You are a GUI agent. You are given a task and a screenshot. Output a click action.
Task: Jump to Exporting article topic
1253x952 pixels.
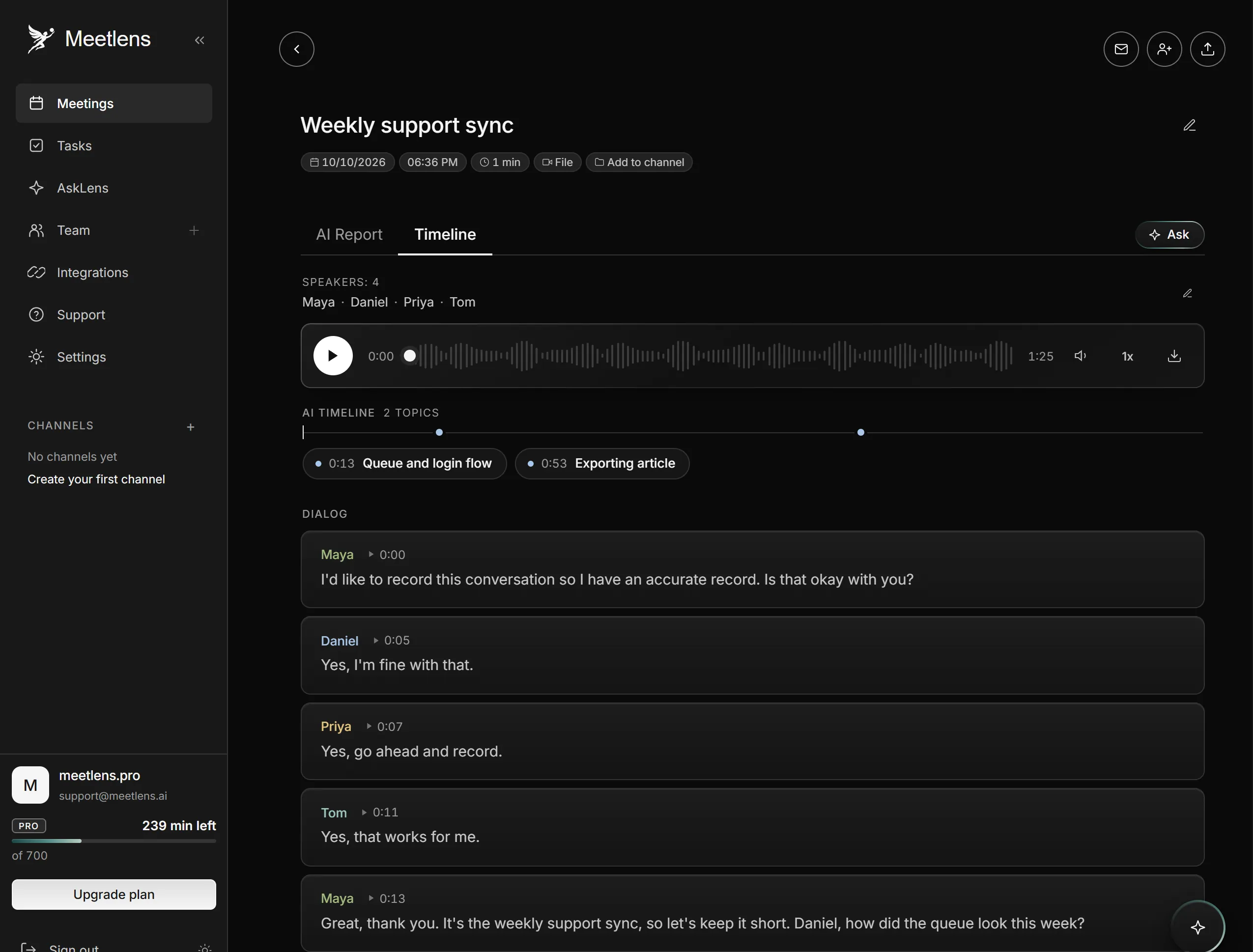602,464
